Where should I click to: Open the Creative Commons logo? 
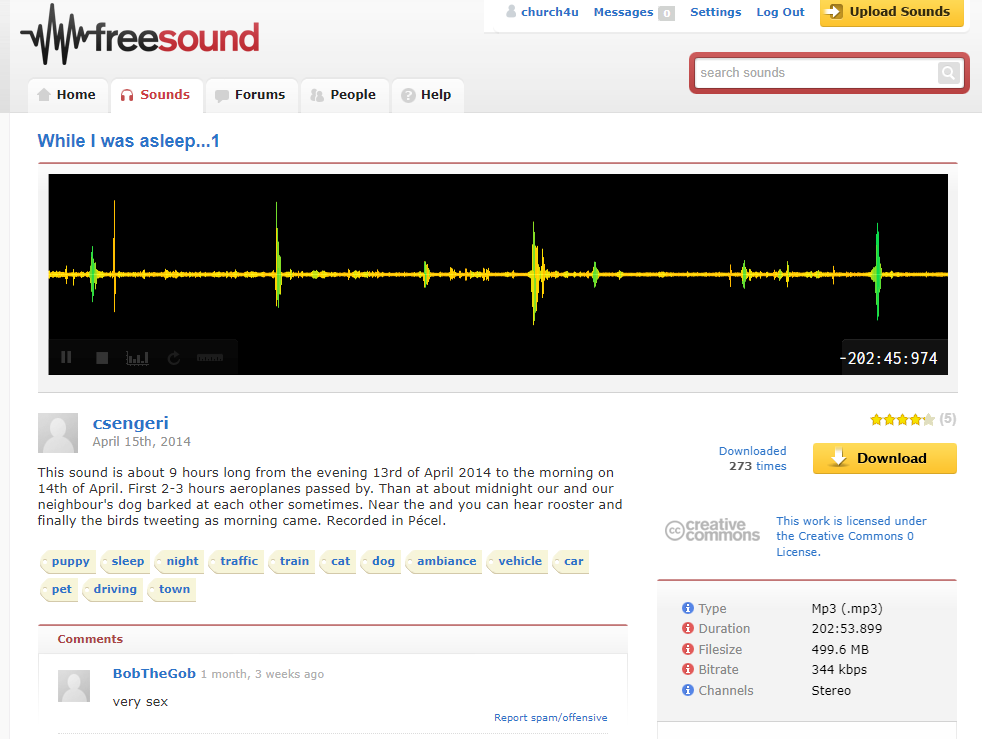click(x=712, y=530)
